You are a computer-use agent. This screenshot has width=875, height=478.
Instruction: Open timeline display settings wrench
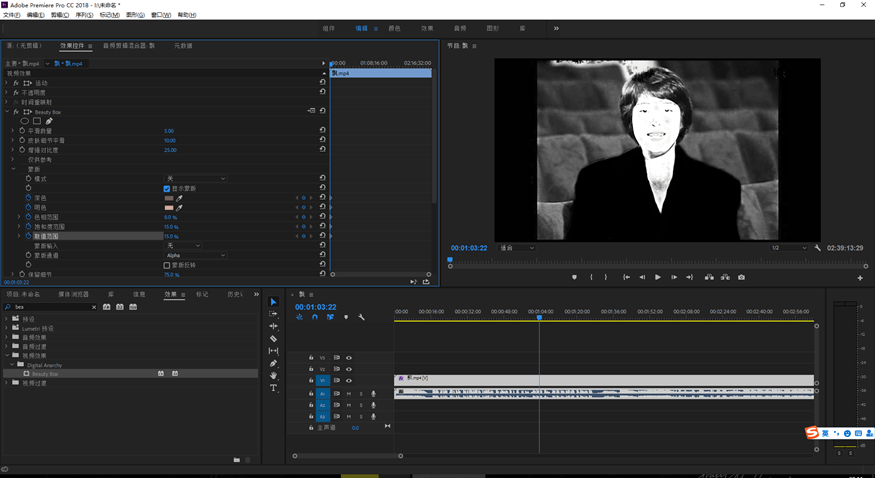(x=361, y=317)
